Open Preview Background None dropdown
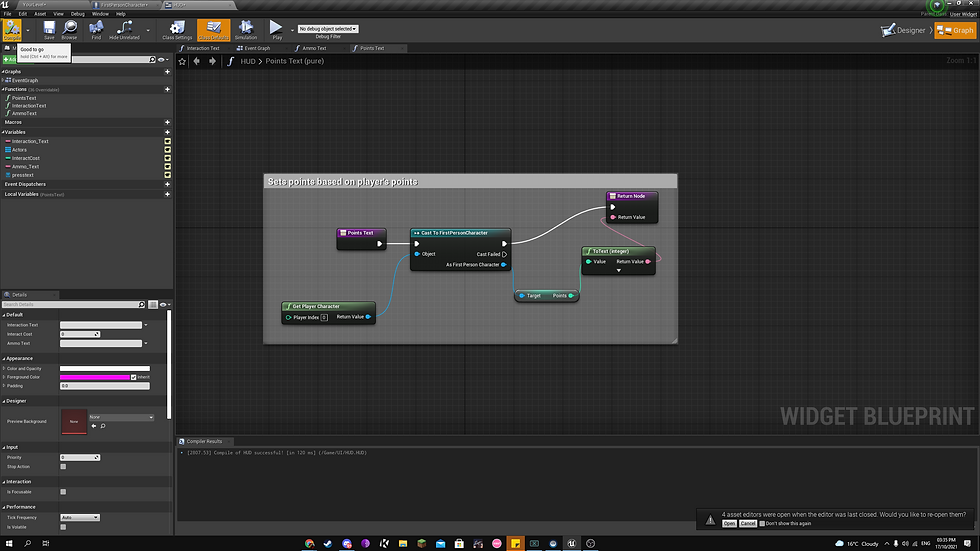 tap(121, 417)
